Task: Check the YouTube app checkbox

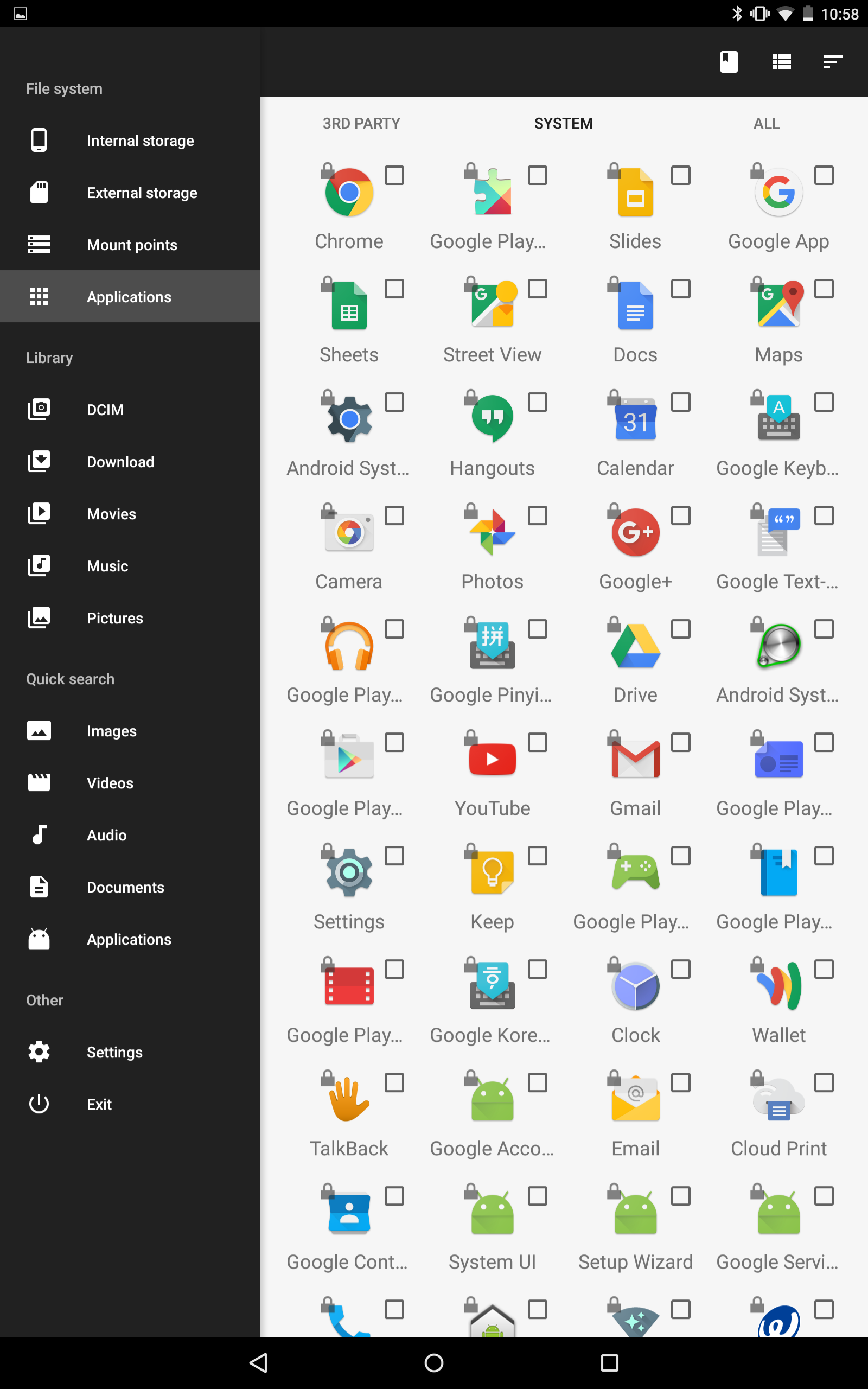Action: (537, 742)
